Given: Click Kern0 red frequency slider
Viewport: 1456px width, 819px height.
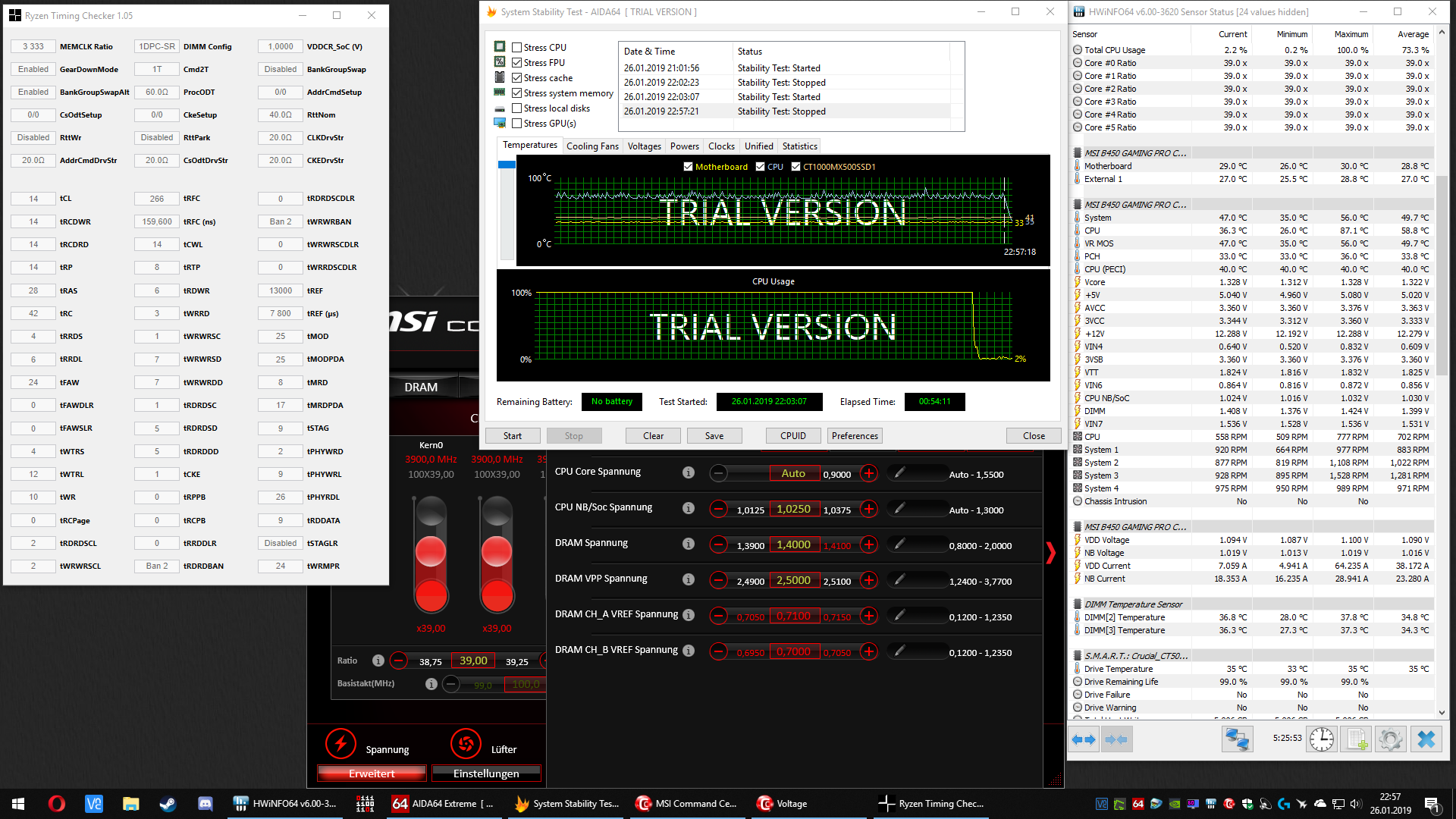Looking at the screenshot, I should coord(431,552).
